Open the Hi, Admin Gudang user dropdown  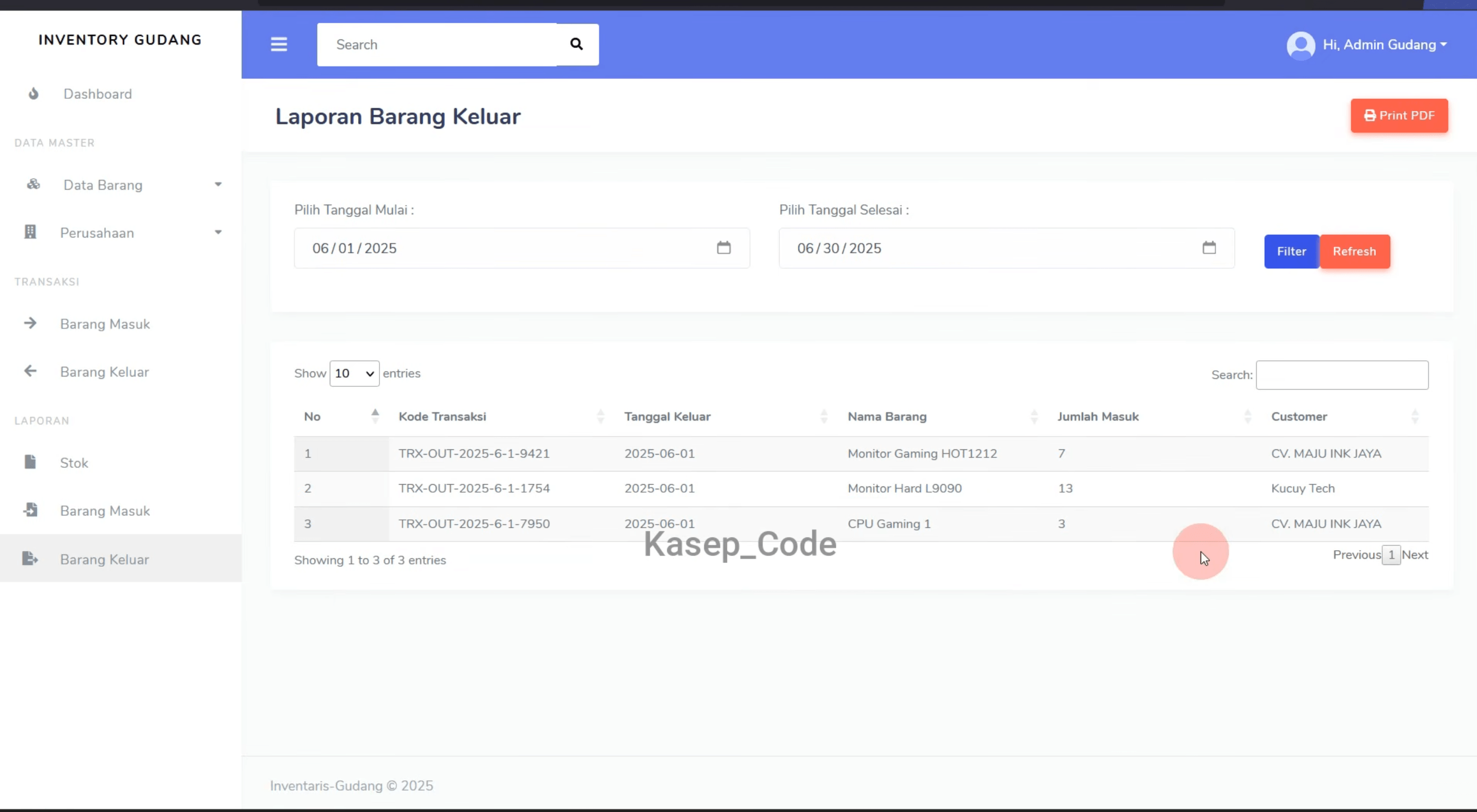tap(1385, 45)
